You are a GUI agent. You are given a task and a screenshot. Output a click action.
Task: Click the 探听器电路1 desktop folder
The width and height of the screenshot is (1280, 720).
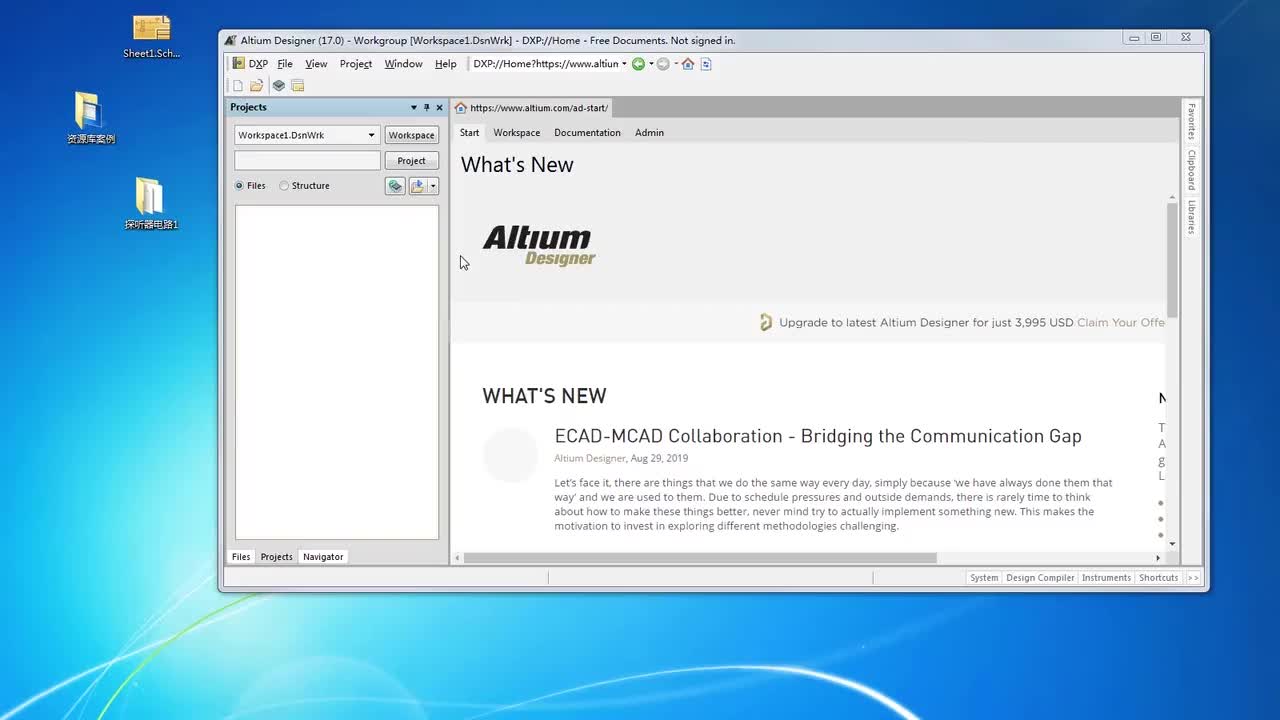[x=151, y=204]
